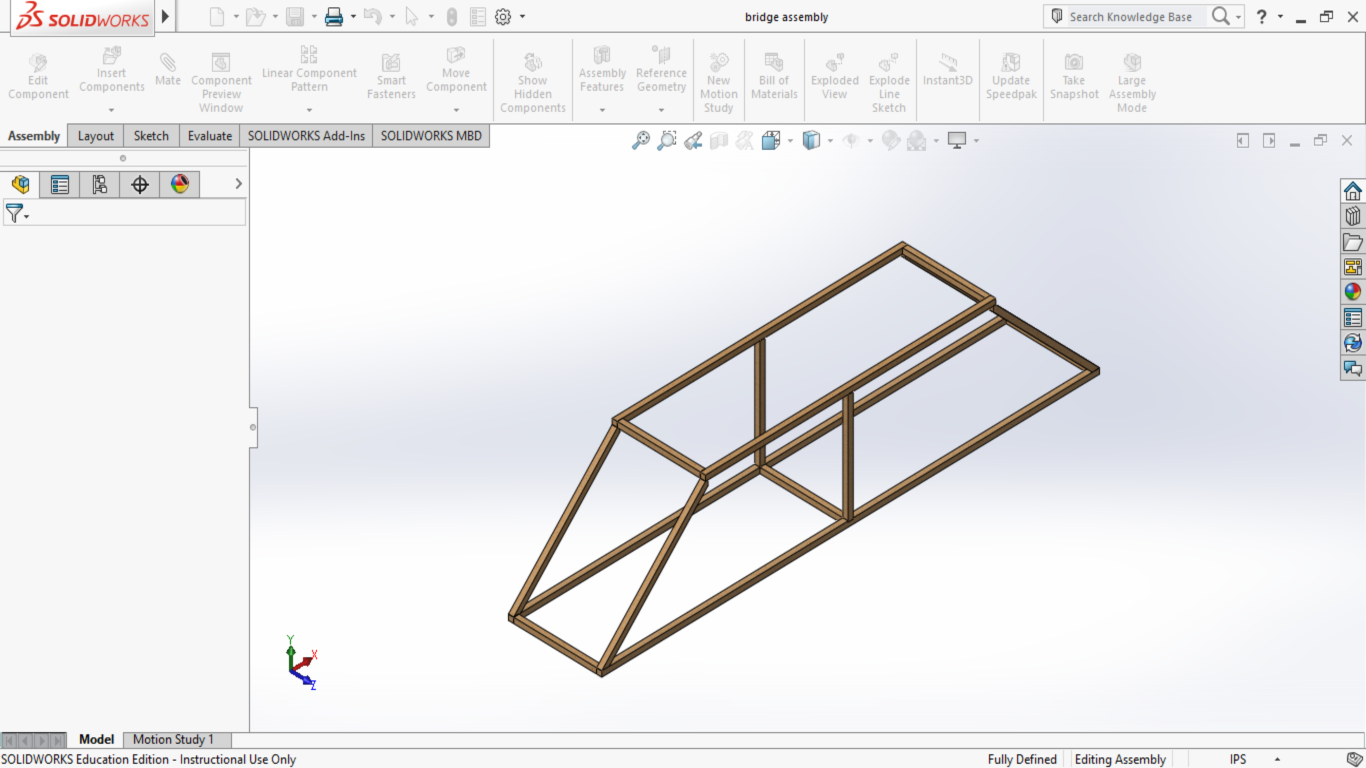Screen dimensions: 1366x768
Task: Click the Print icon in quick toolbar
Action: click(x=334, y=16)
